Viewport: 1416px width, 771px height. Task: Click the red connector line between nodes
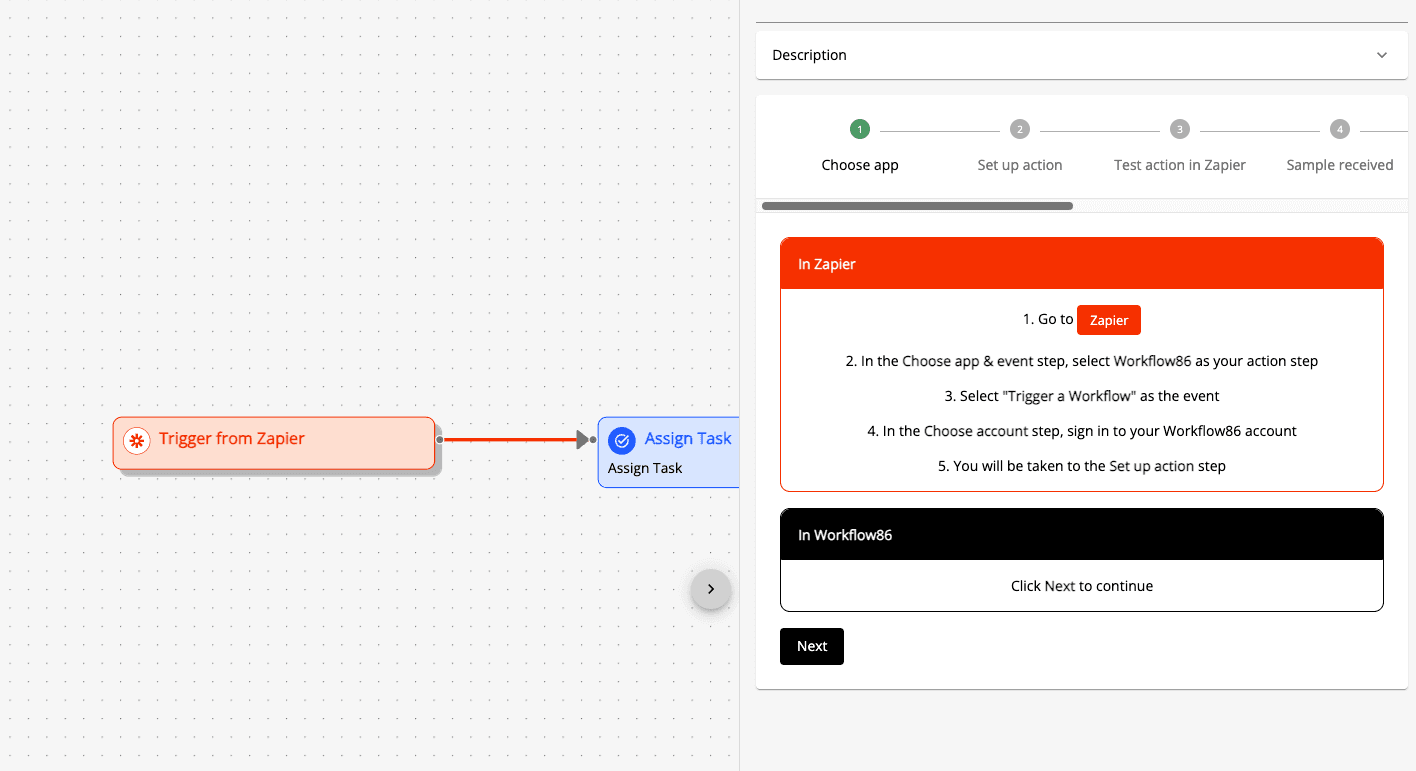pos(510,439)
